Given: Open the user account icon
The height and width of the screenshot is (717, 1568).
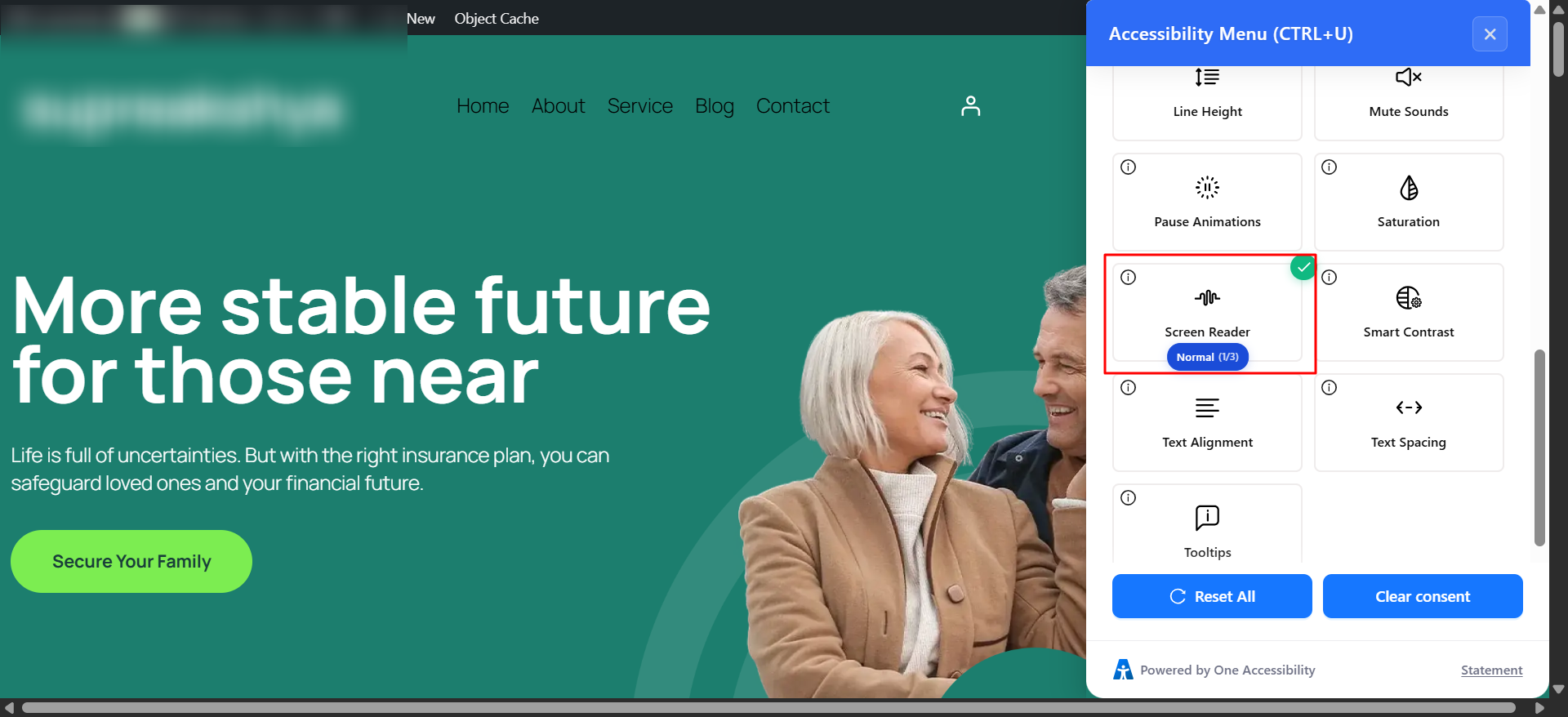Looking at the screenshot, I should (971, 106).
